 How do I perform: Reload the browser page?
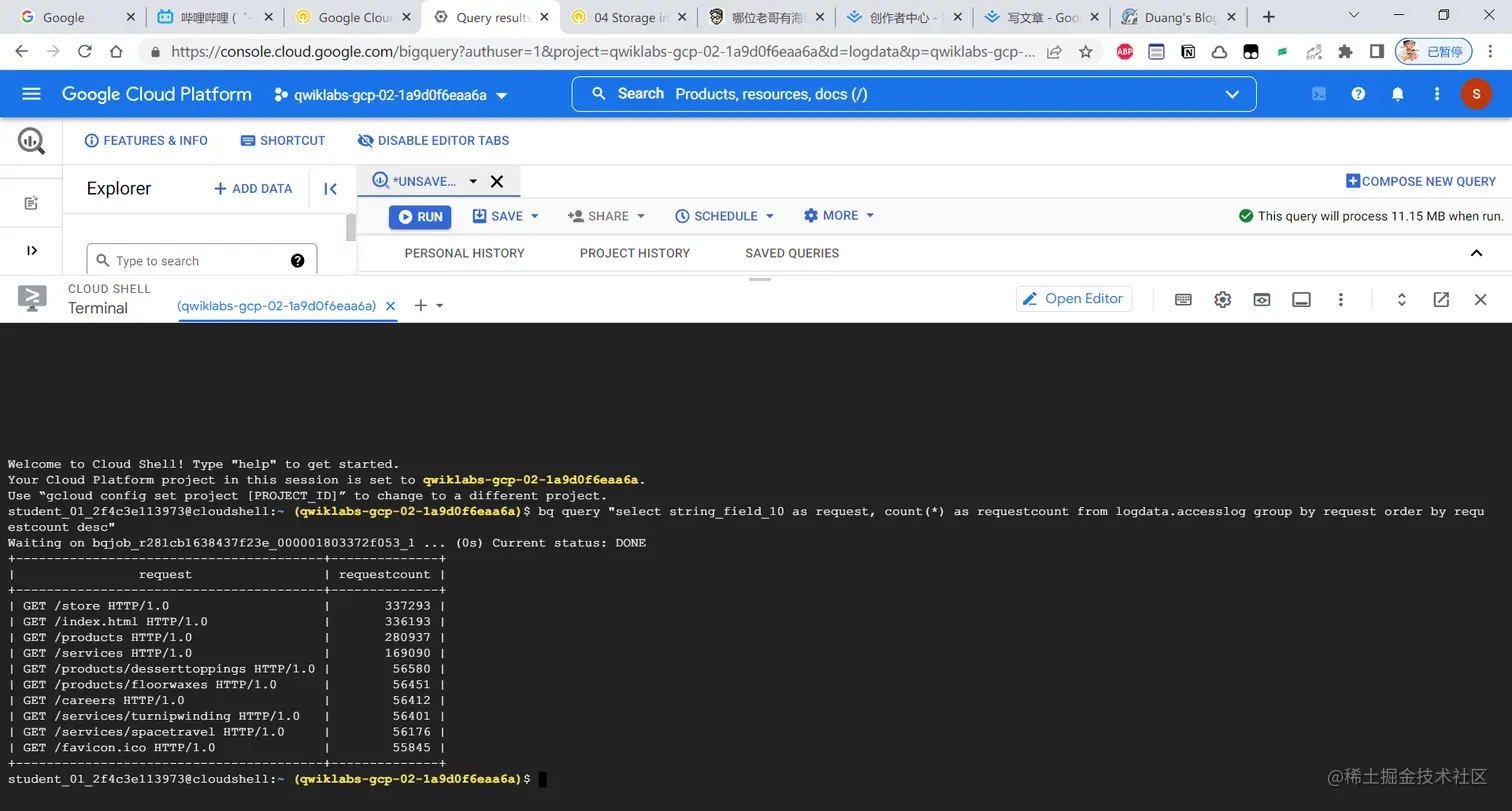[x=85, y=52]
